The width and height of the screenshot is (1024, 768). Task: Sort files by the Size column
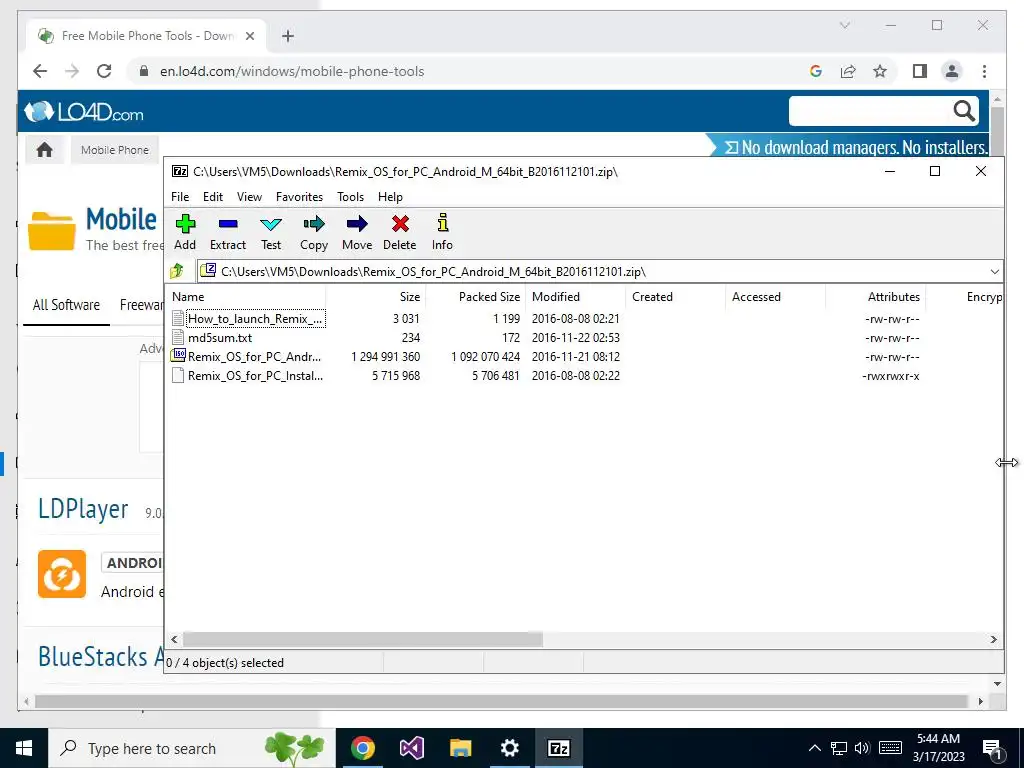[376, 296]
